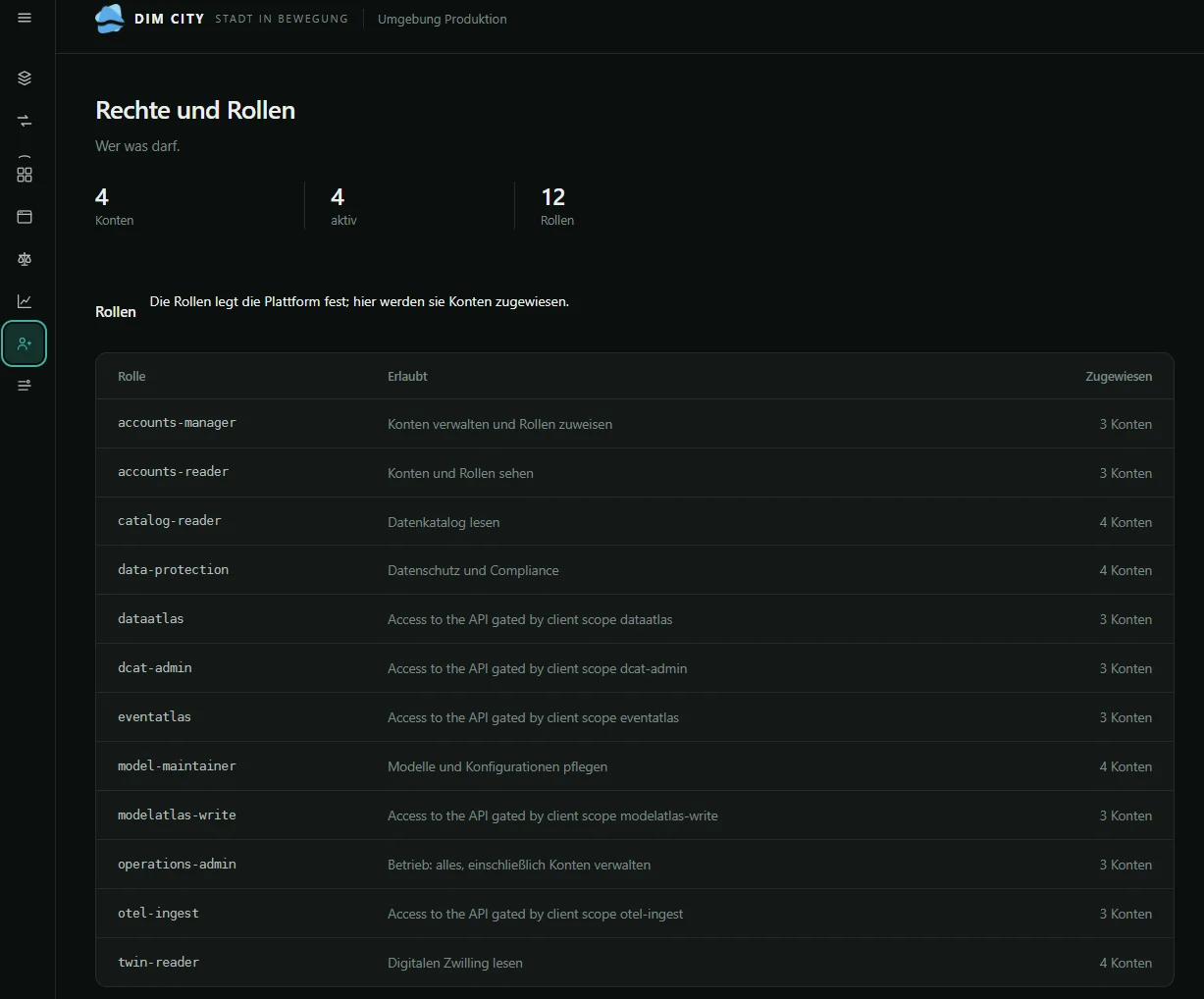Open the swap arrows sidebar icon
The image size is (1204, 999).
coord(25,121)
